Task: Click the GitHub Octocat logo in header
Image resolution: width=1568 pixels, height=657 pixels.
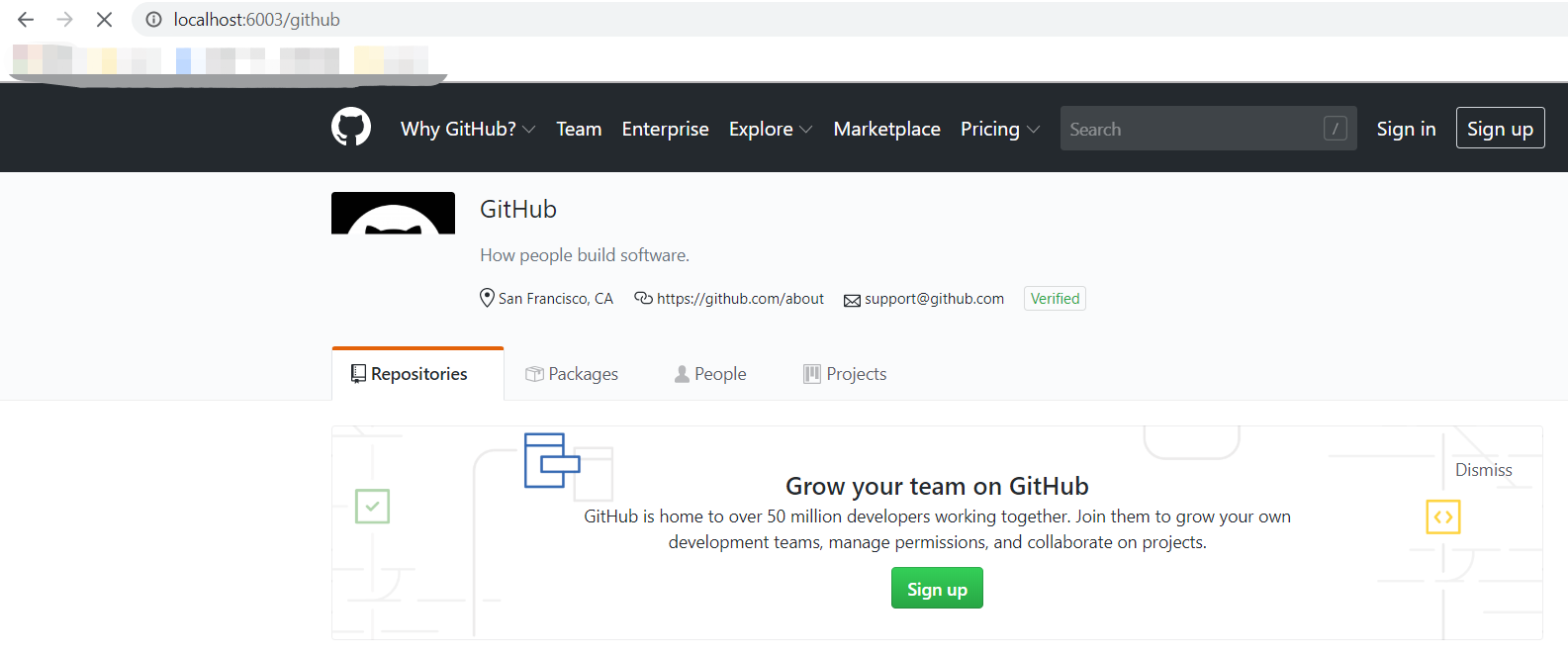Action: [351, 128]
